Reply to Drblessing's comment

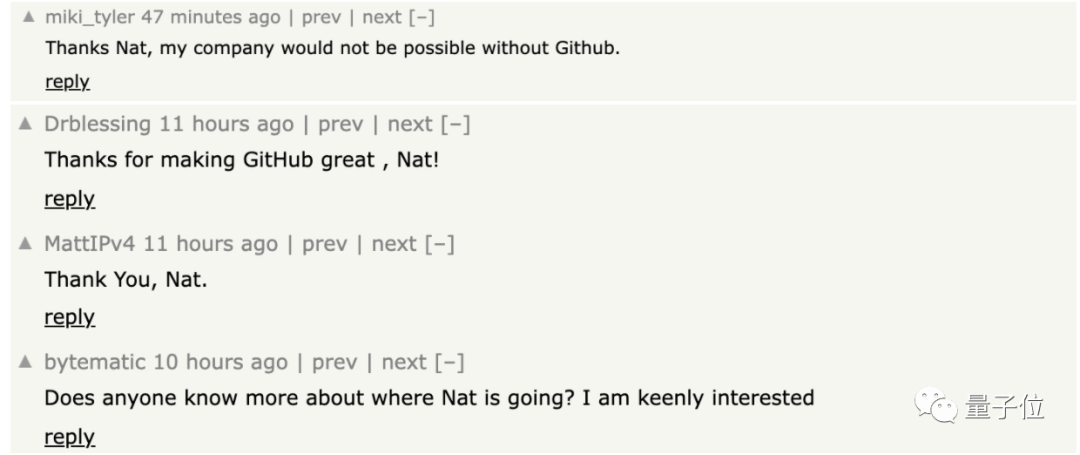(69, 199)
